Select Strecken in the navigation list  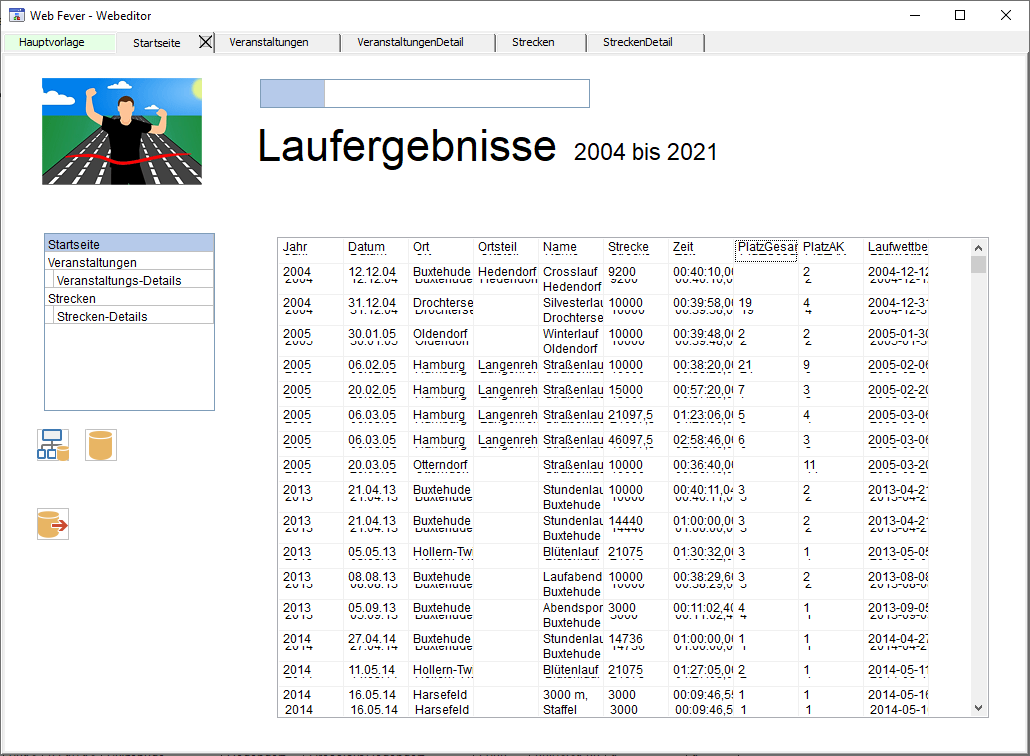tap(129, 298)
